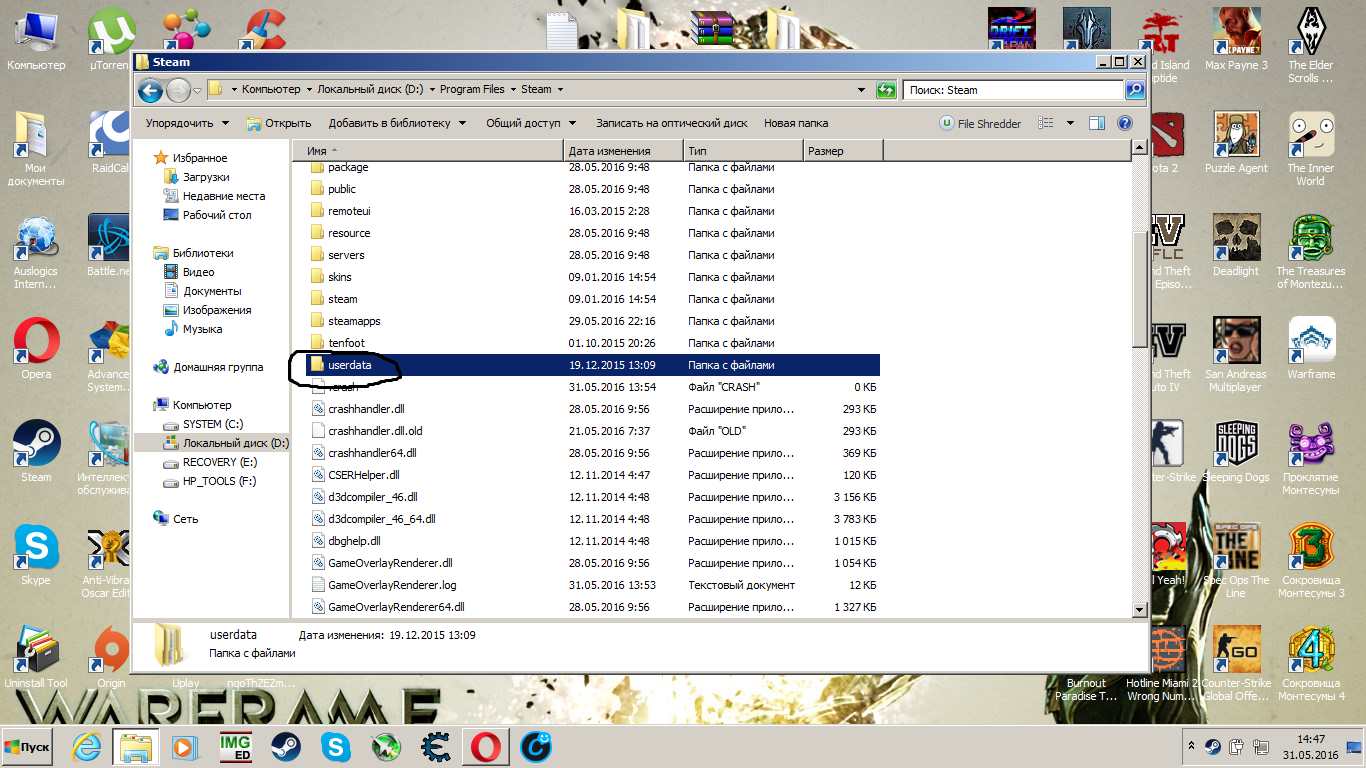Open Internet Explorer from the taskbar
This screenshot has height=768, width=1366.
tap(89, 746)
